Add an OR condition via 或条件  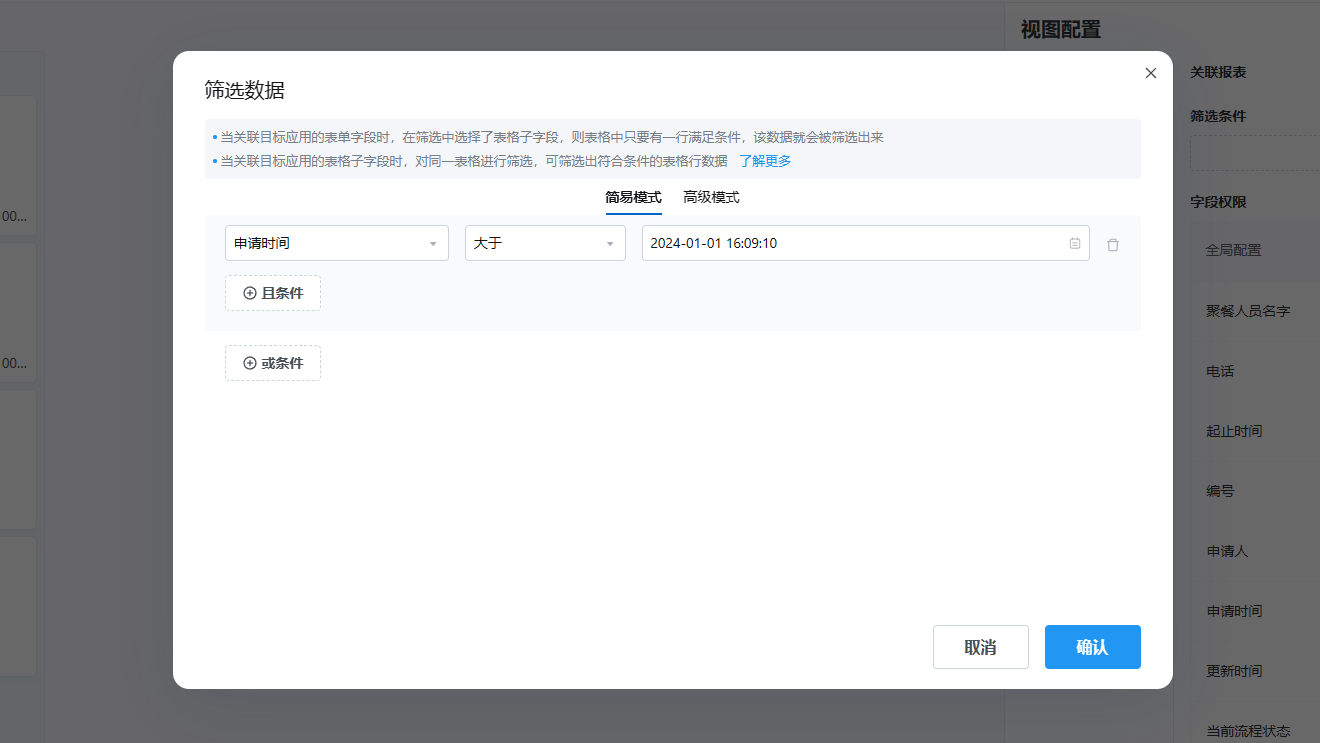coord(272,363)
